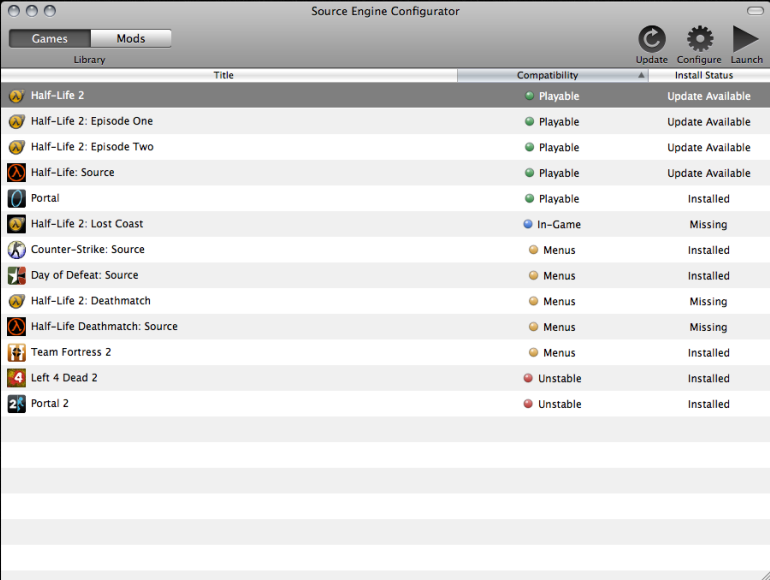The width and height of the screenshot is (770, 580).
Task: Select the Half-Life: Source title
Action: pyautogui.click(x=73, y=172)
